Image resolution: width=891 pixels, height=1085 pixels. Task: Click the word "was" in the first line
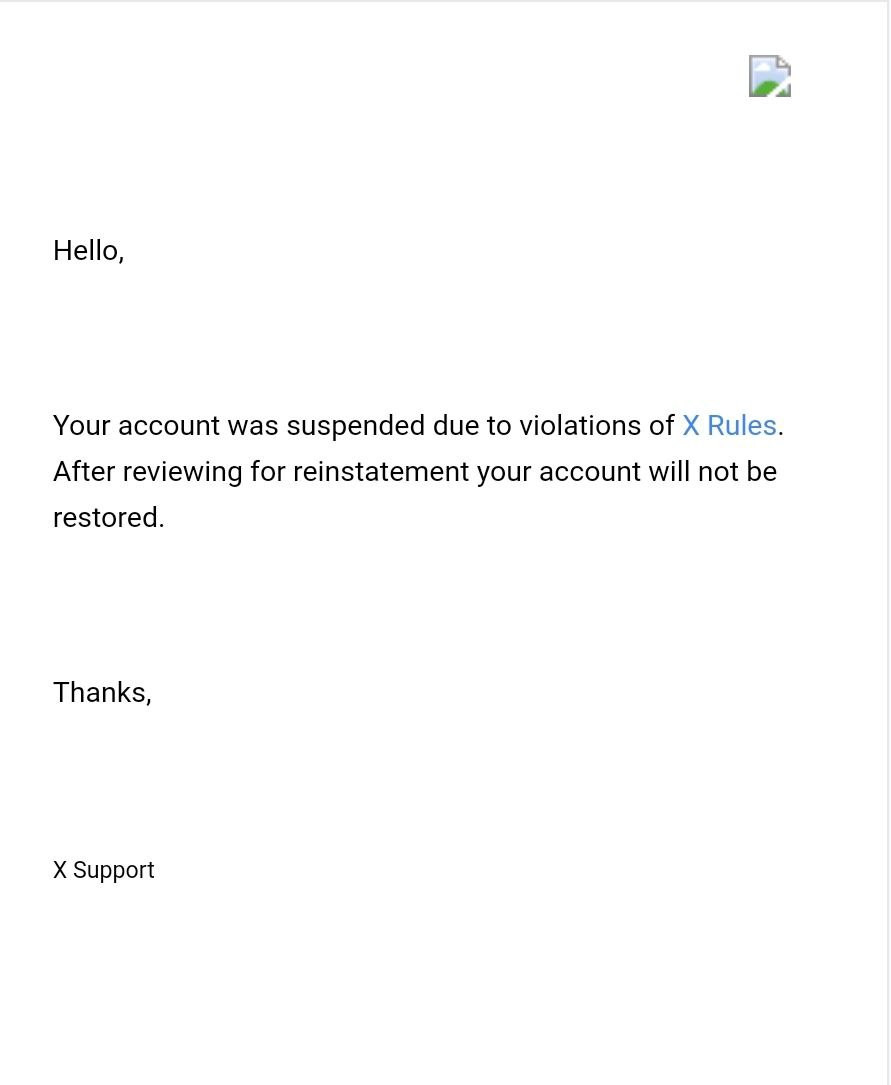click(253, 426)
